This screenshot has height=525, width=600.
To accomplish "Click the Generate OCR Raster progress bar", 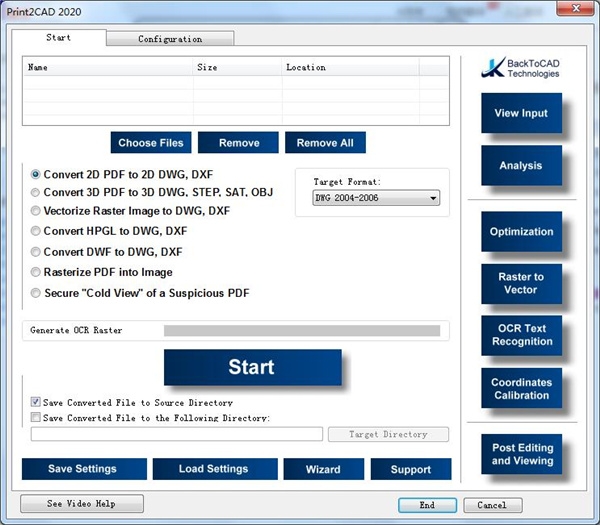I will (301, 331).
